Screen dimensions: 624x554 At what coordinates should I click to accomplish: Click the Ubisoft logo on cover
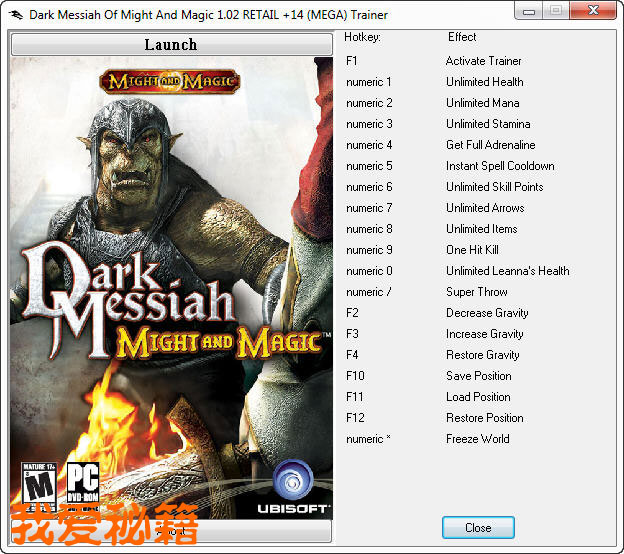(293, 487)
